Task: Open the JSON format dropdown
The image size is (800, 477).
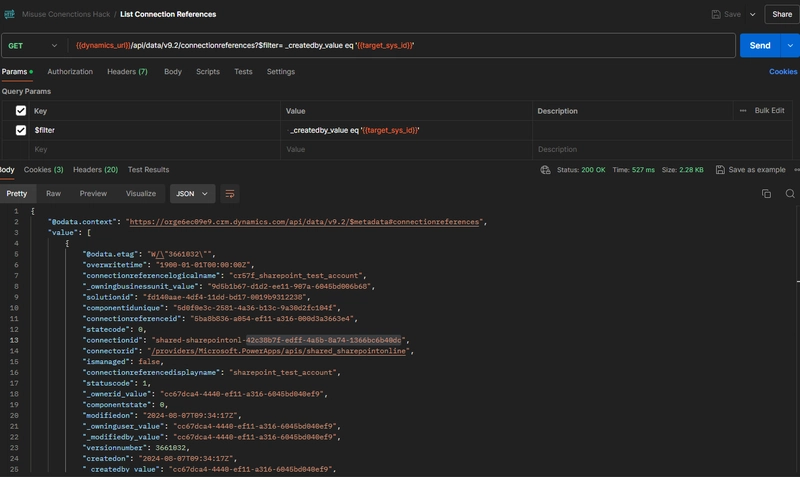Action: (x=193, y=193)
